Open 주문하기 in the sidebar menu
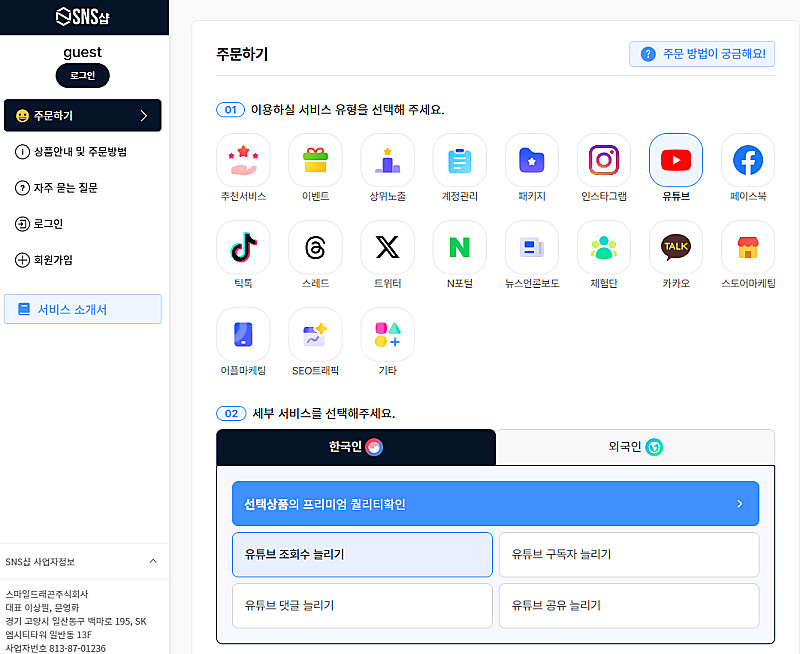The width and height of the screenshot is (800, 654). [83, 115]
